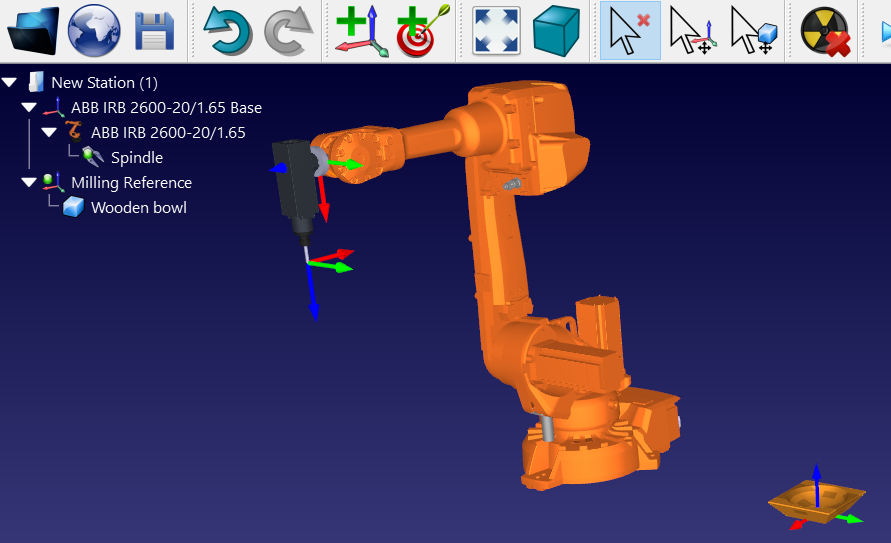
Task: Collapse the New Station (1) tree
Action: pos(10,82)
